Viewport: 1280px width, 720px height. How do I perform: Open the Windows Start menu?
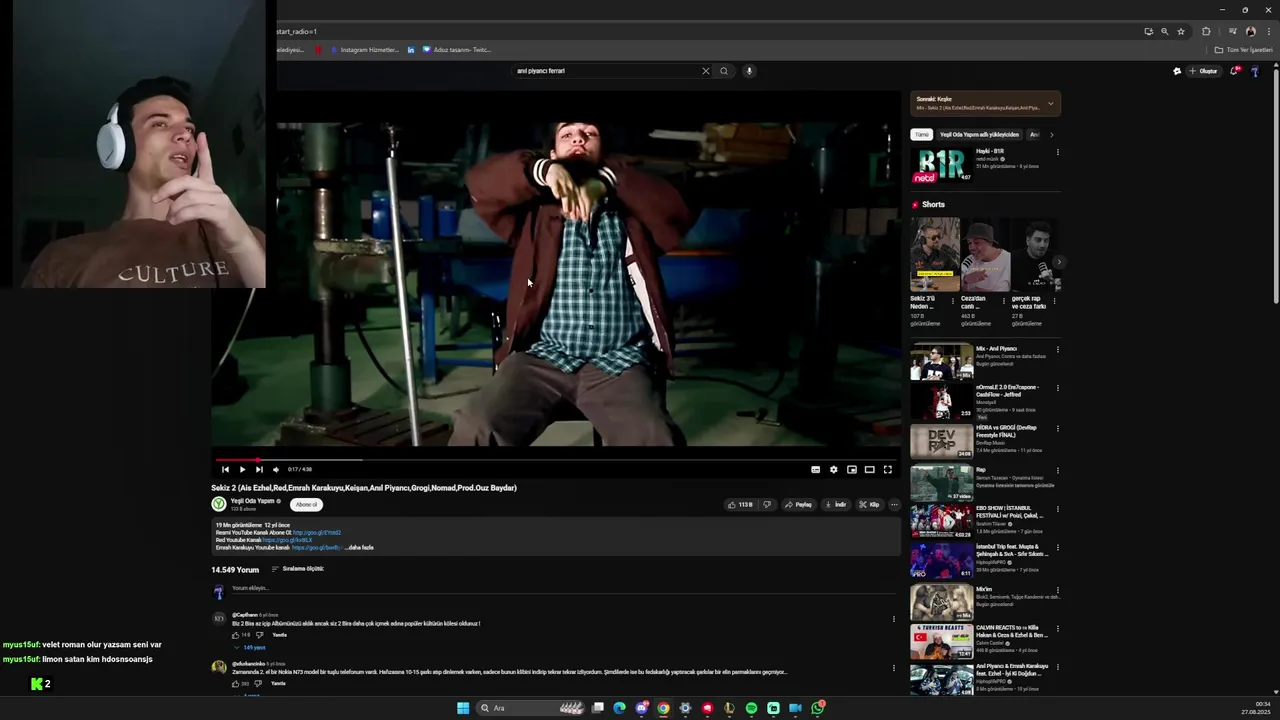pyautogui.click(x=463, y=708)
